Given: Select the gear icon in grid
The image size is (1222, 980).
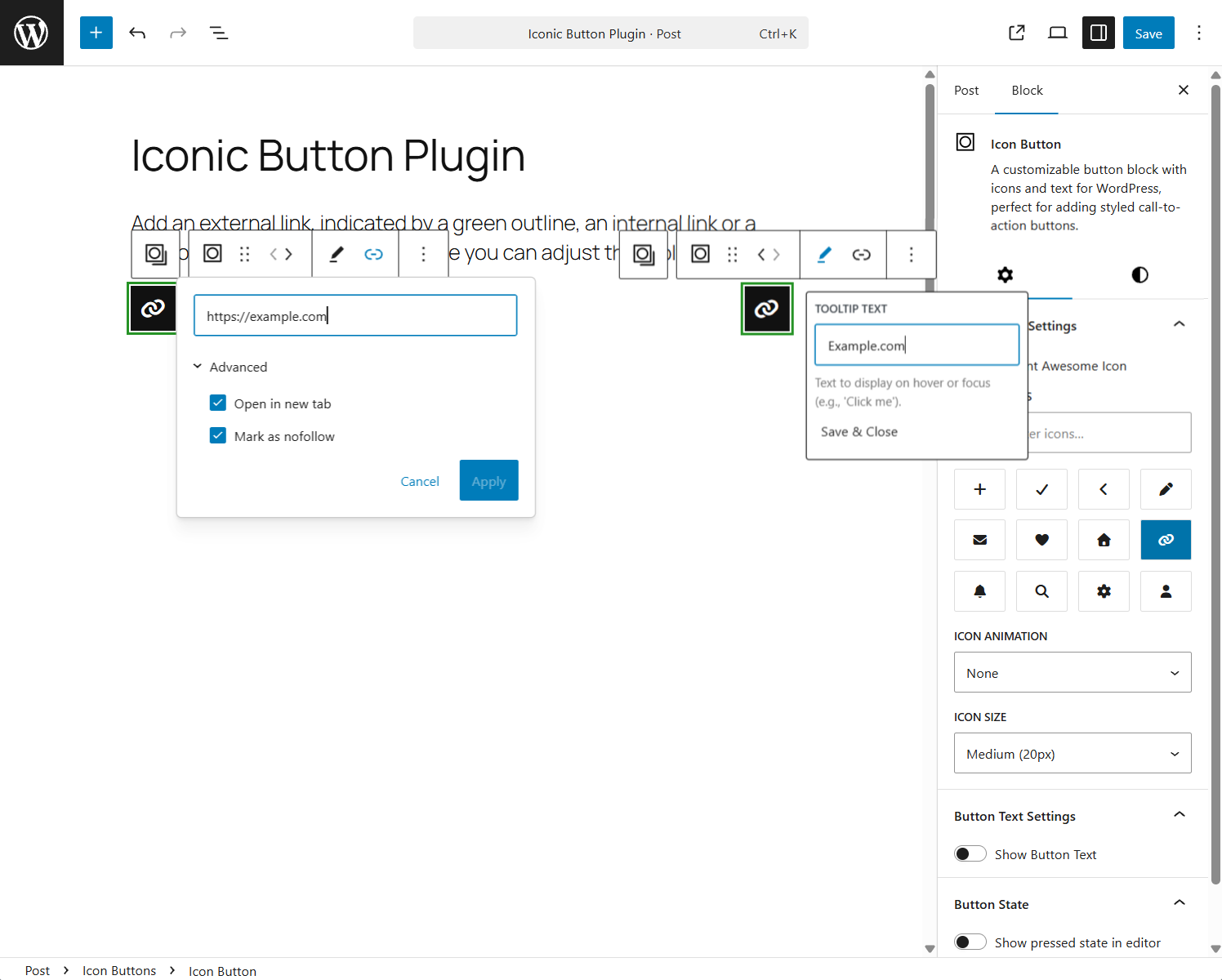Looking at the screenshot, I should 1104,591.
